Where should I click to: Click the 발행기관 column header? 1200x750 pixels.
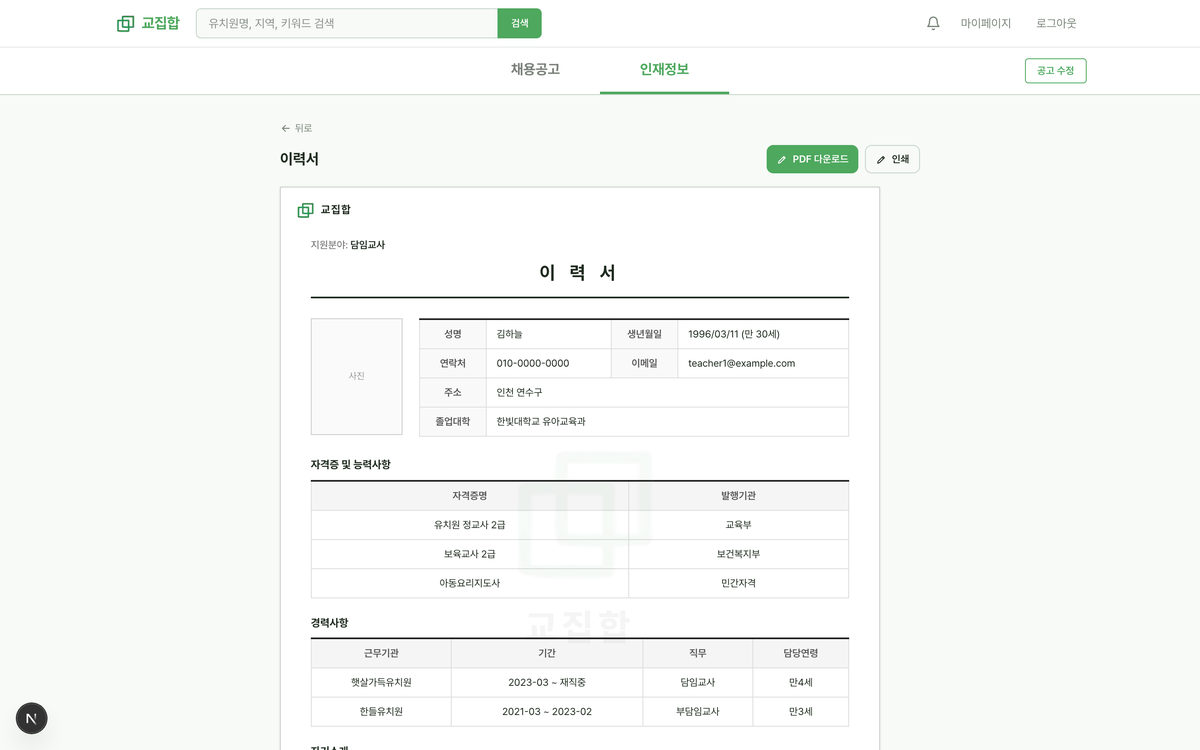click(x=739, y=496)
